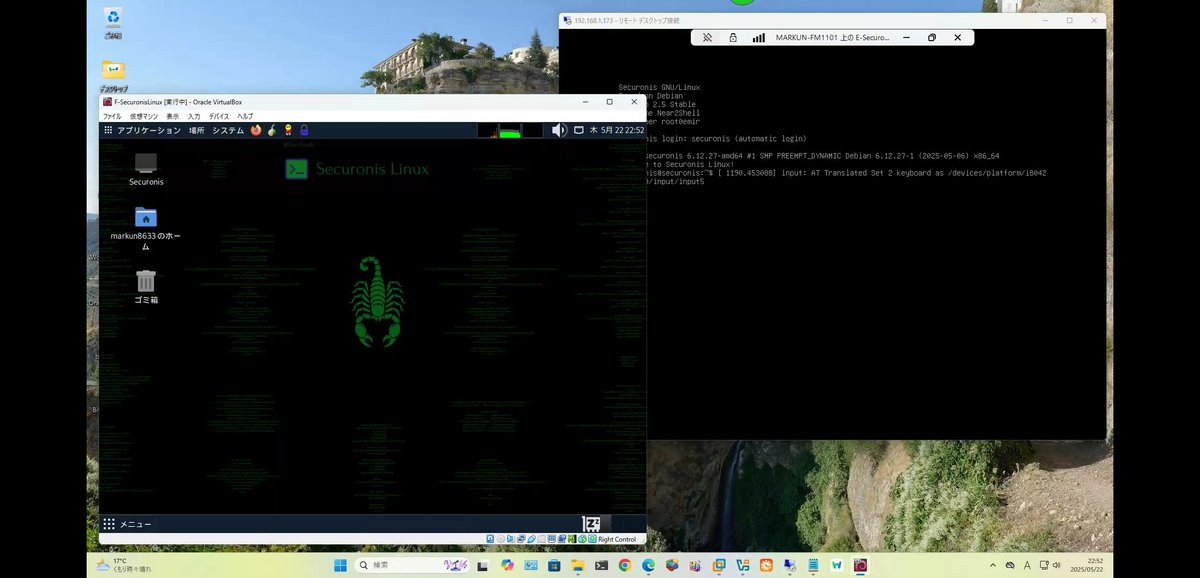The height and width of the screenshot is (578, 1200).
Task: Open ヘルプ menu in VirtualBox
Action: click(x=245, y=116)
